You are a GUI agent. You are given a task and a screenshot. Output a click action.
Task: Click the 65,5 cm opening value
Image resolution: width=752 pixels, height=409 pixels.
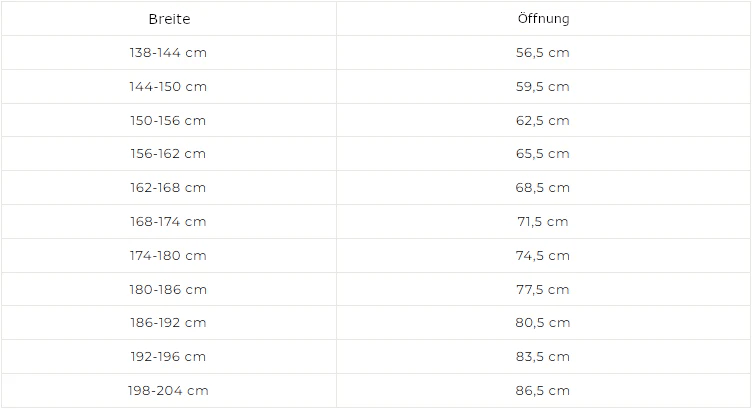pyautogui.click(x=543, y=153)
